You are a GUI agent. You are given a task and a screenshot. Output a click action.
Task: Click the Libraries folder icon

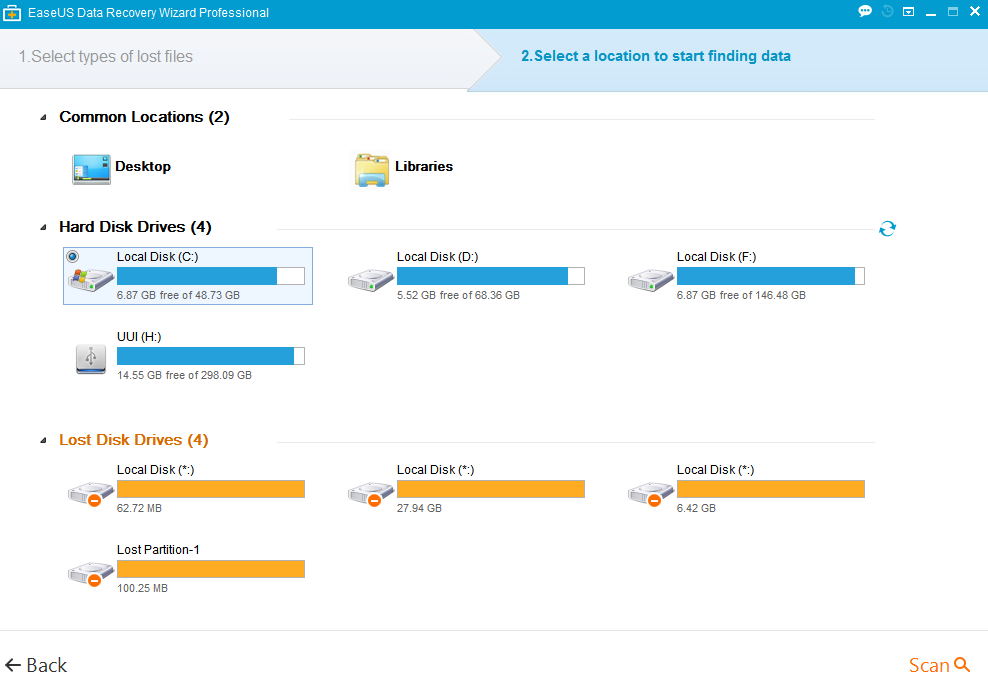pyautogui.click(x=372, y=170)
